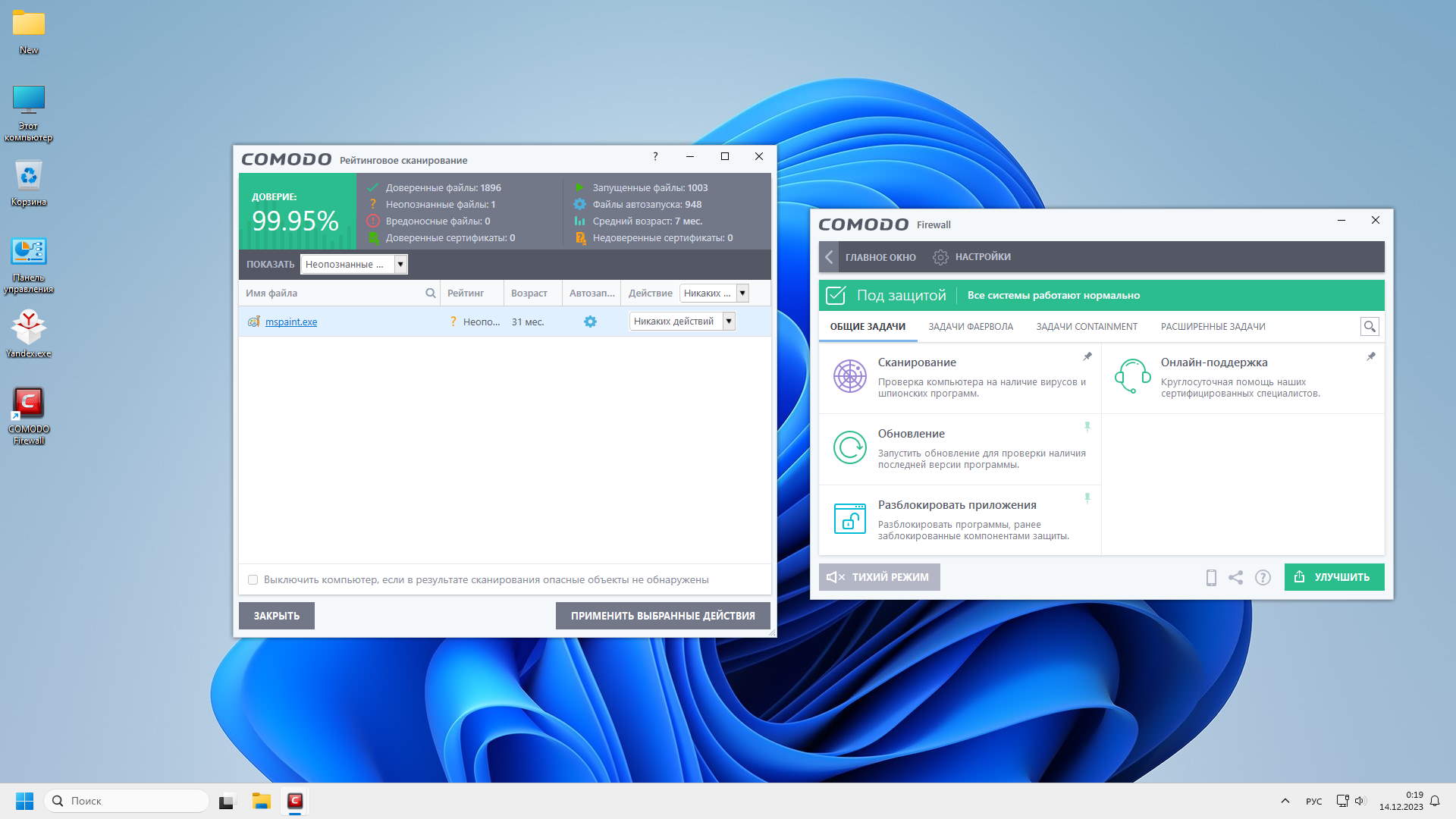Click the share icon in Firewall footer
This screenshot has width=1456, height=819.
1236,578
